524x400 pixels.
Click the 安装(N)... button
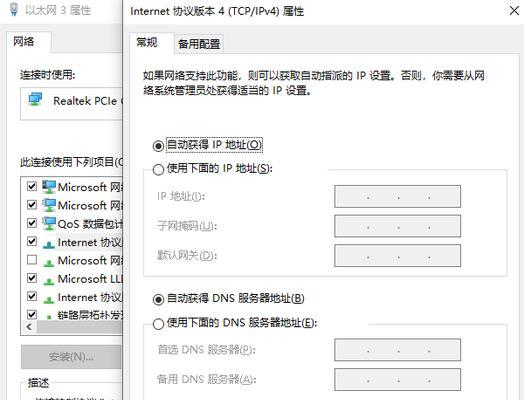[71, 357]
